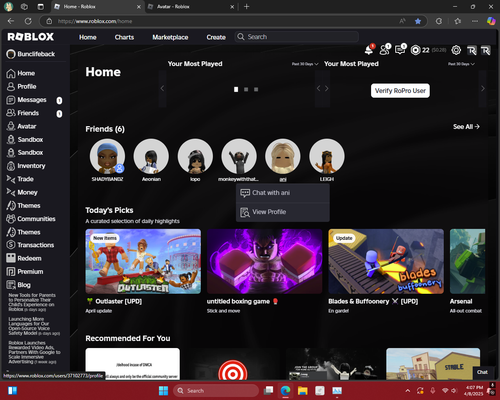Open Aeonian friend avatar
500x400 pixels.
pos(151,156)
